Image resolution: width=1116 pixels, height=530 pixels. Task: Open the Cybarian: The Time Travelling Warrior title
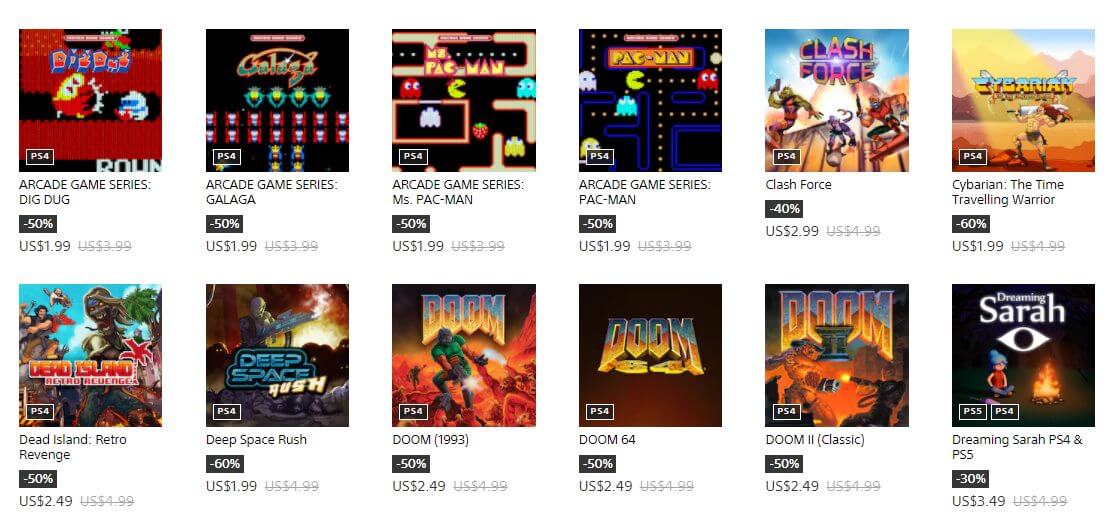click(x=1008, y=192)
